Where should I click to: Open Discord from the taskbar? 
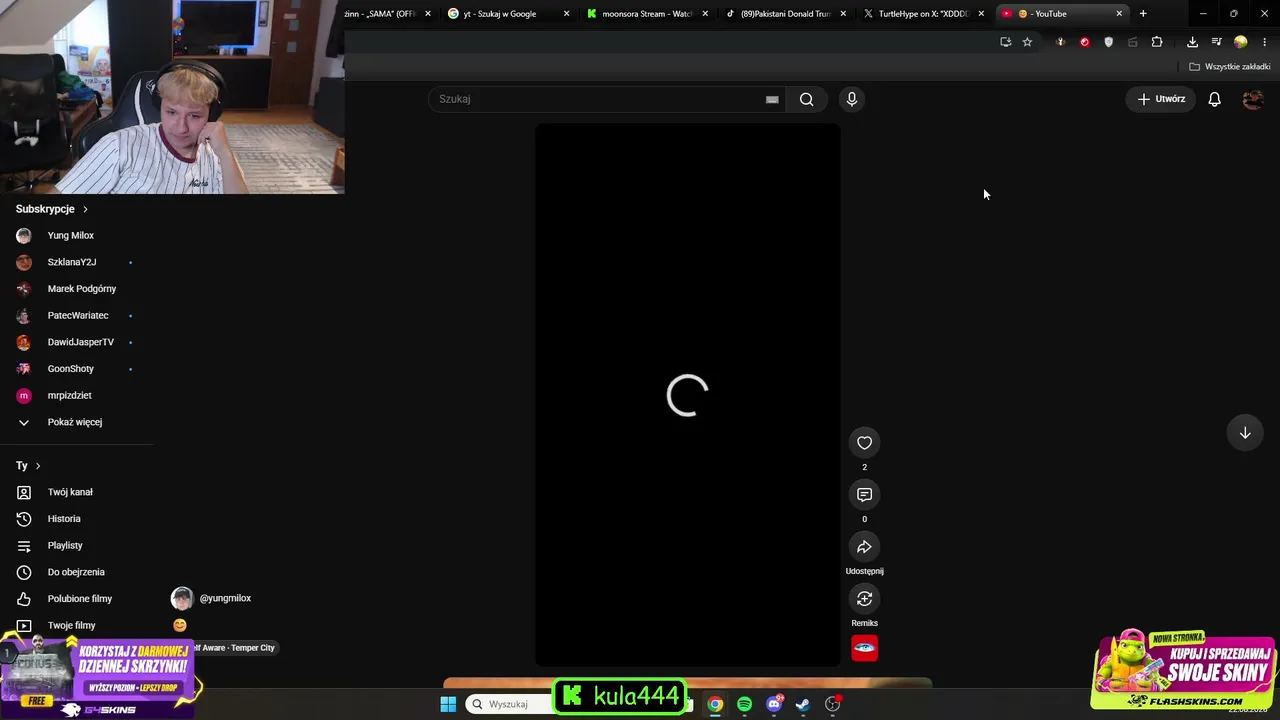click(x=774, y=704)
